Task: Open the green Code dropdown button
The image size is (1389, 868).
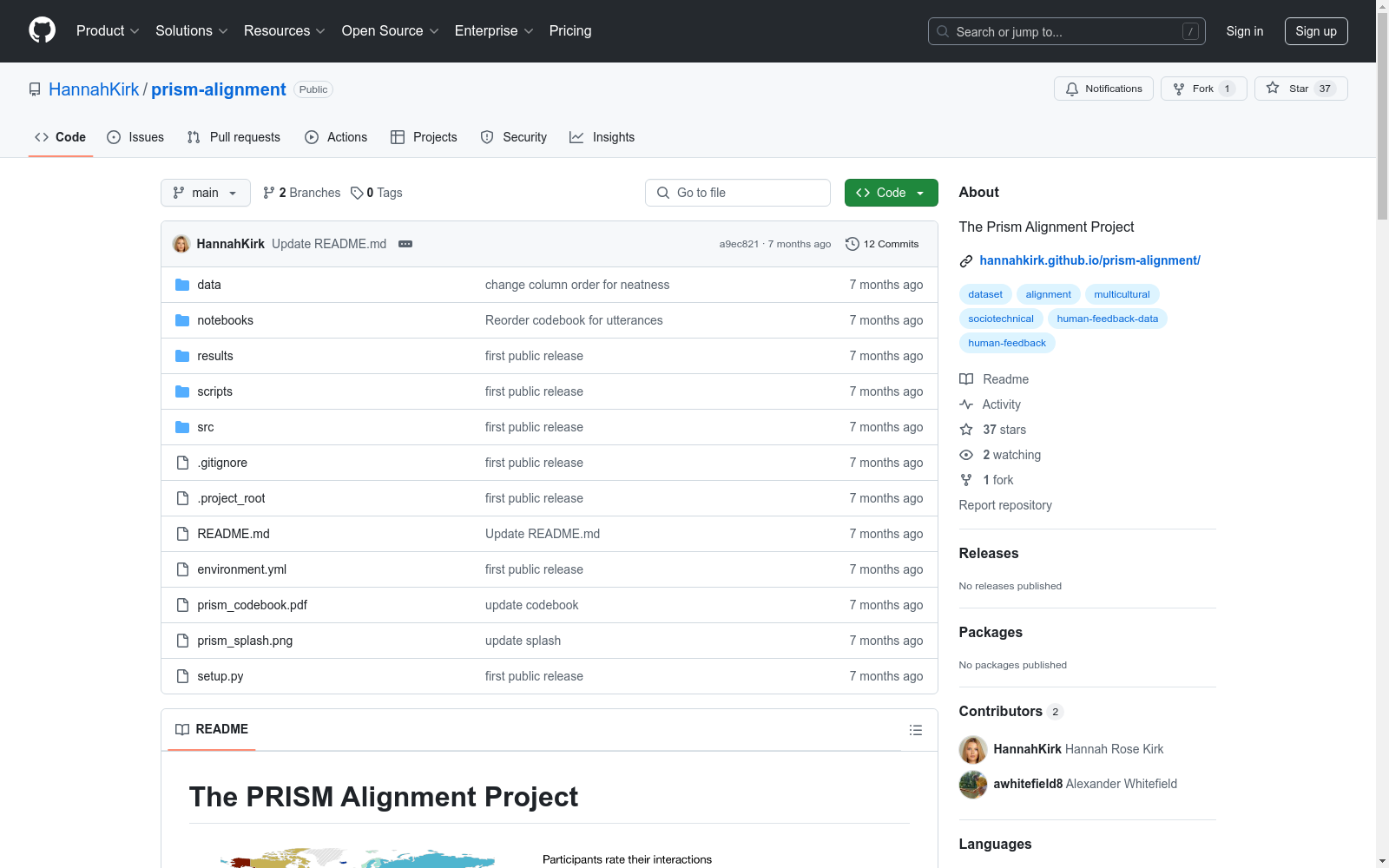Action: (x=891, y=193)
